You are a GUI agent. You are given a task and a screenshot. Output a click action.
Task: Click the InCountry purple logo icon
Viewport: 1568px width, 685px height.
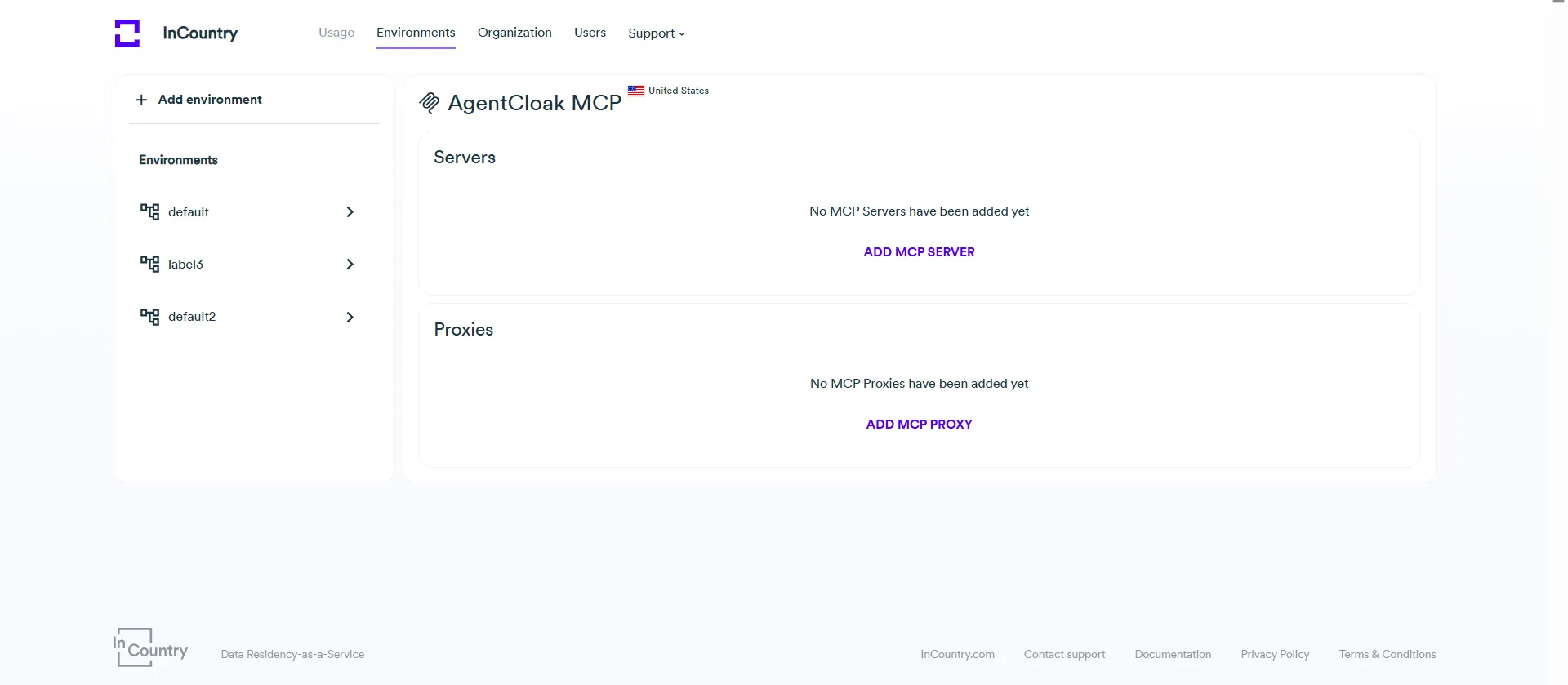pyautogui.click(x=127, y=33)
